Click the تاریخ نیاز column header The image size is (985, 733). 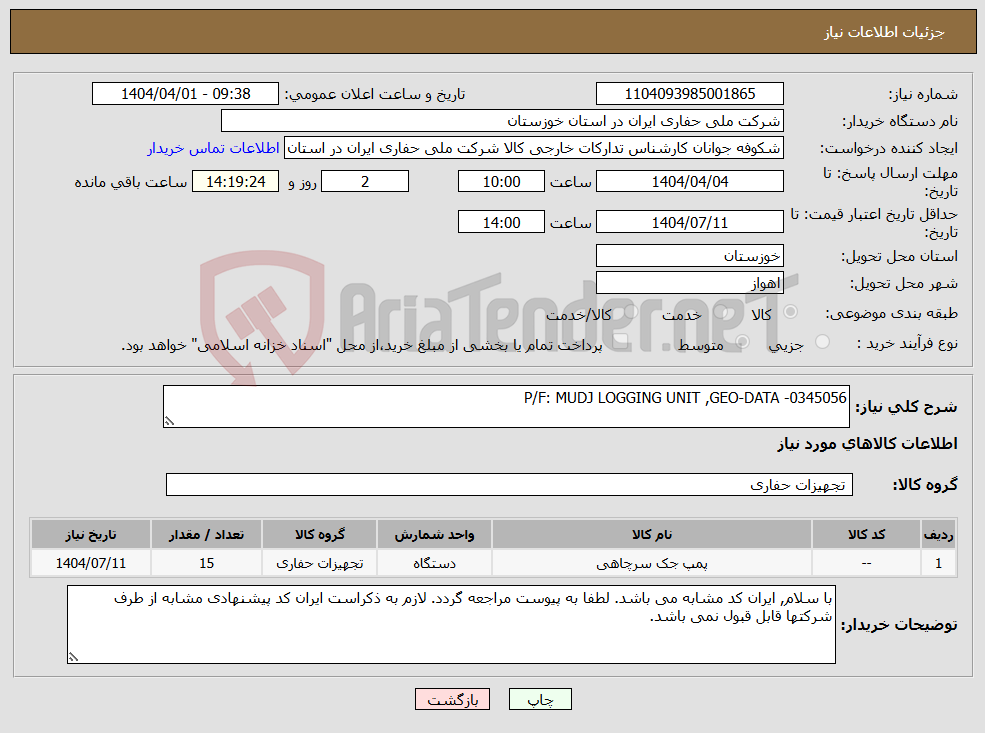tap(90, 535)
